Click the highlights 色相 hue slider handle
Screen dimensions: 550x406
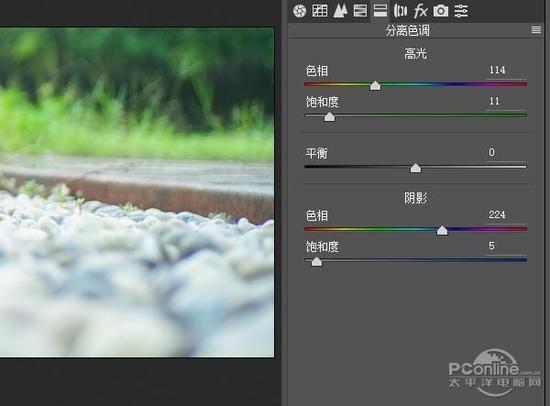tap(375, 85)
